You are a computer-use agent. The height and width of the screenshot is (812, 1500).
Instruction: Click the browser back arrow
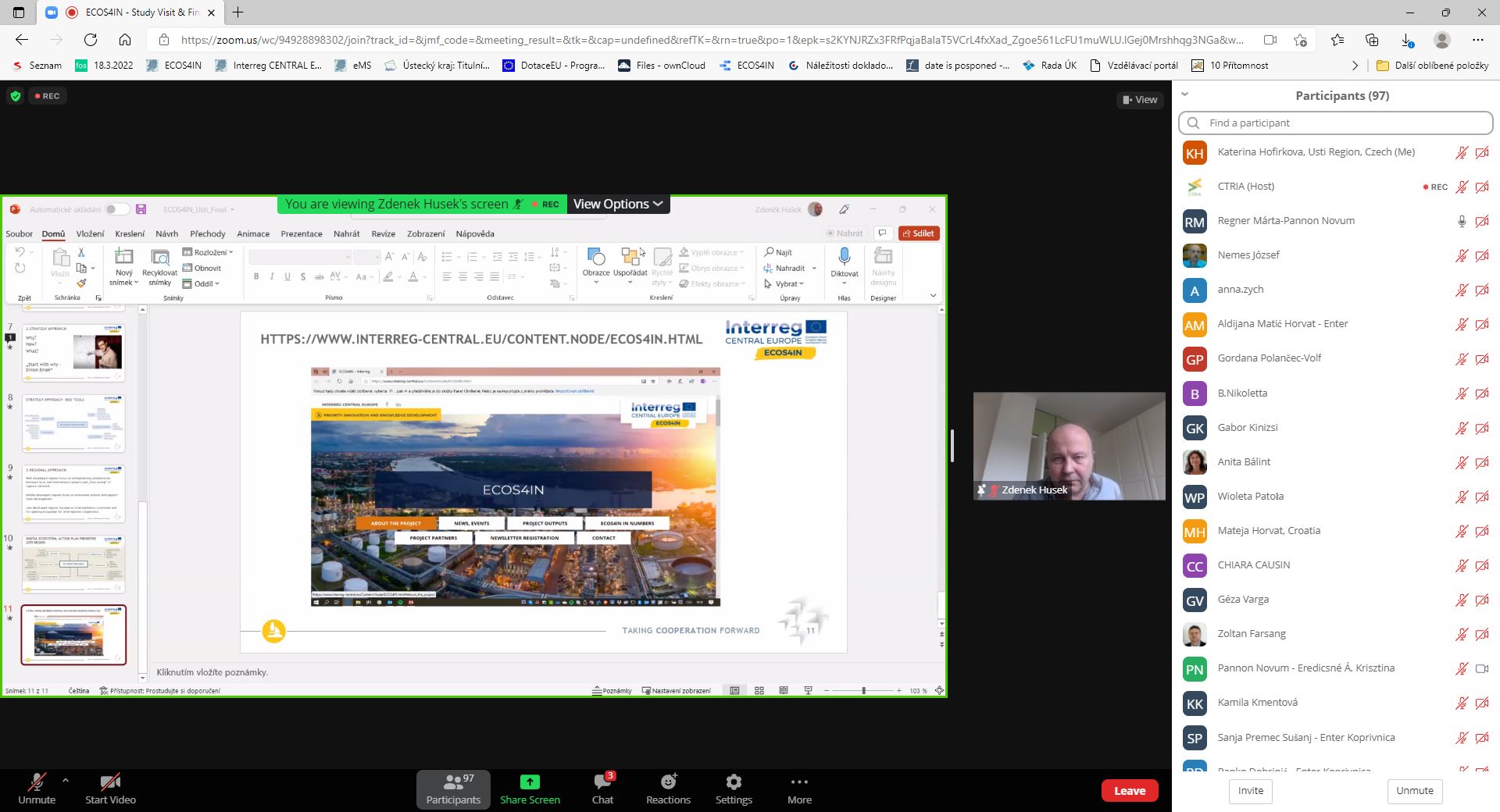[22, 40]
